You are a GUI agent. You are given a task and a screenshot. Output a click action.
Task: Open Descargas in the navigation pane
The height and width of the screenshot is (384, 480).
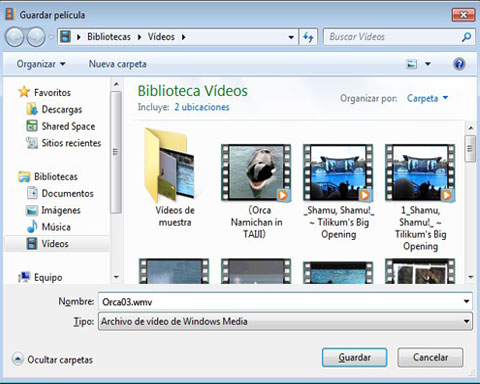pos(62,109)
